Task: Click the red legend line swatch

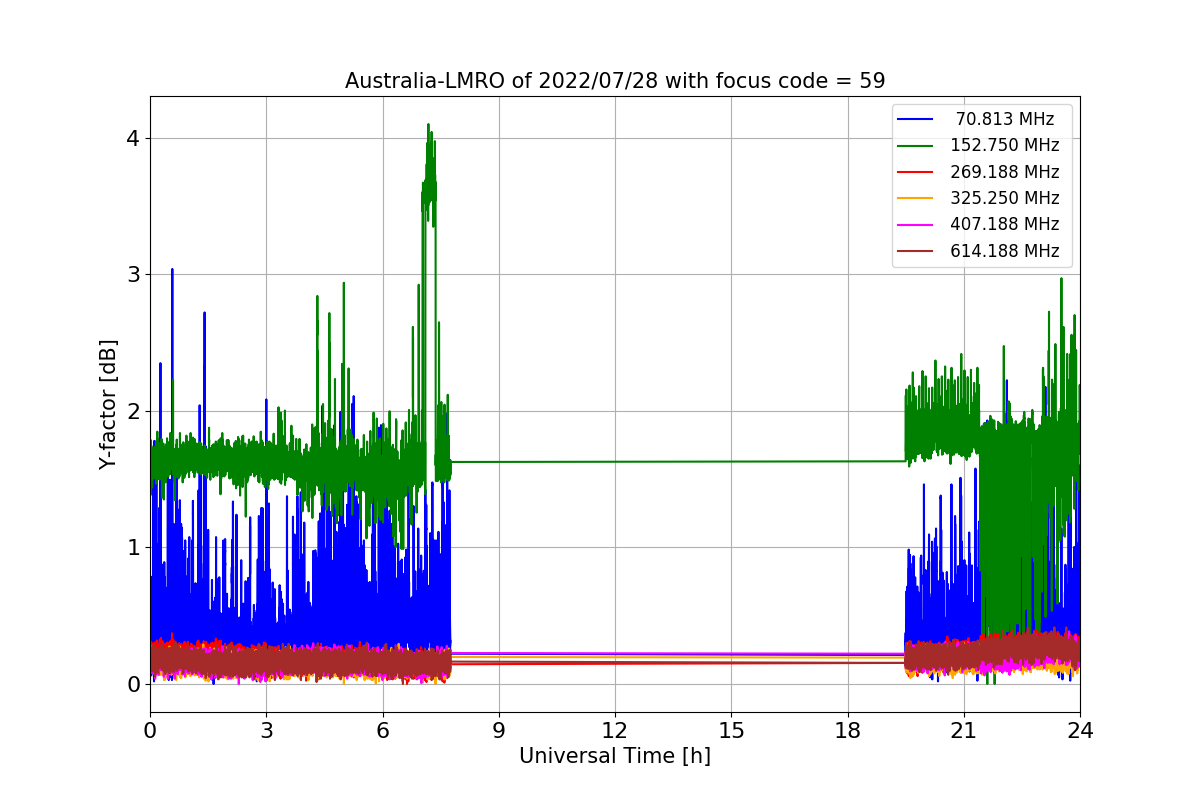Action: click(x=915, y=172)
